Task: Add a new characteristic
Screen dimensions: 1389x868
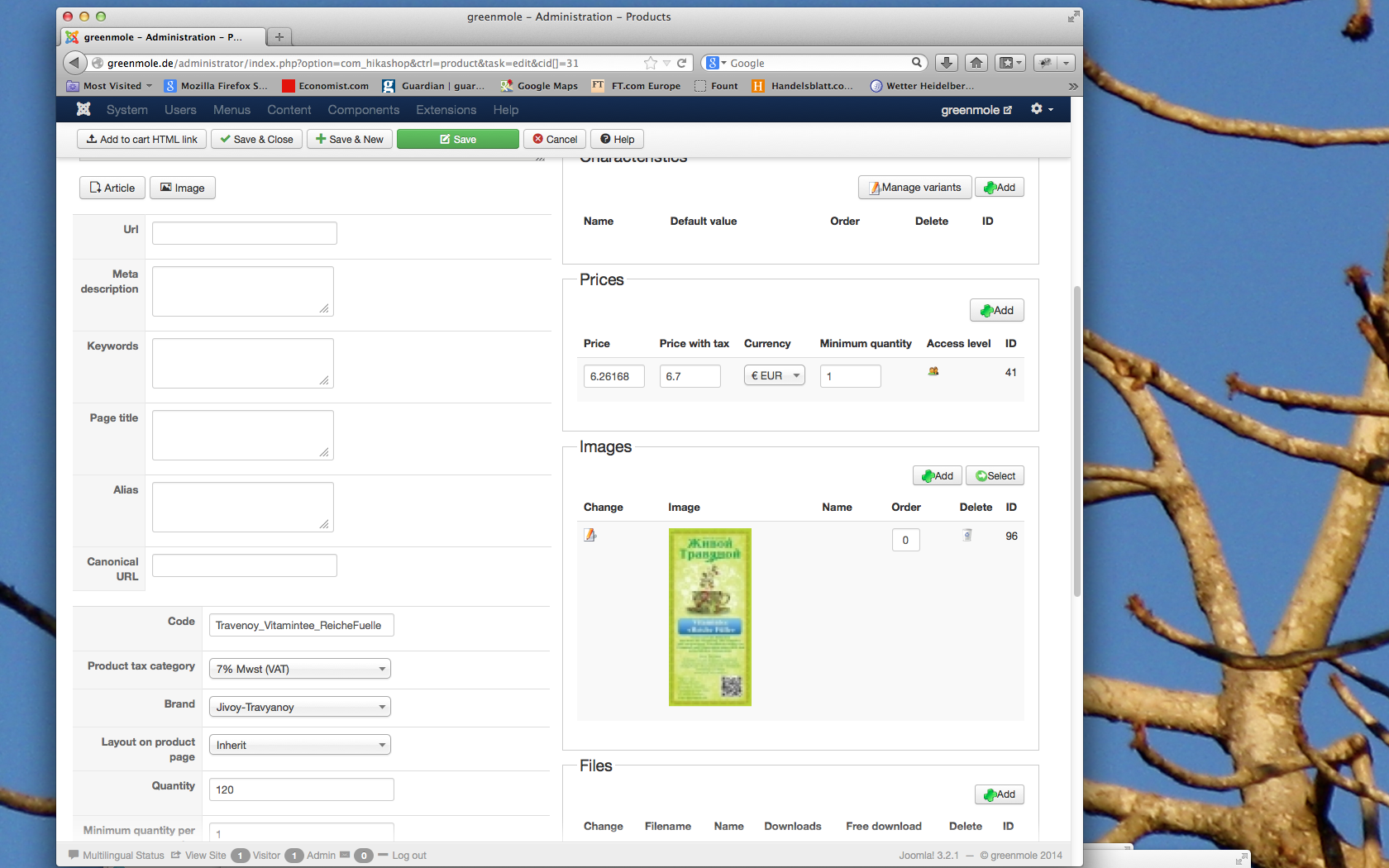Action: tap(1000, 187)
